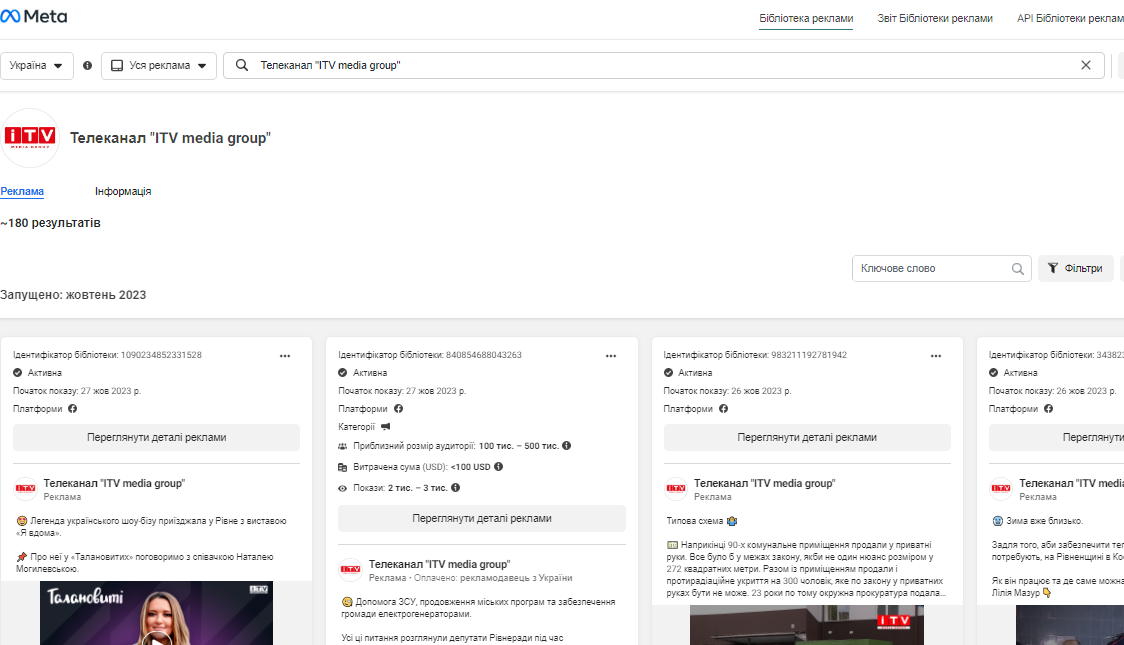The height and width of the screenshot is (645, 1124).
Task: Click the ~180 результатів results count
Action: (x=50, y=223)
